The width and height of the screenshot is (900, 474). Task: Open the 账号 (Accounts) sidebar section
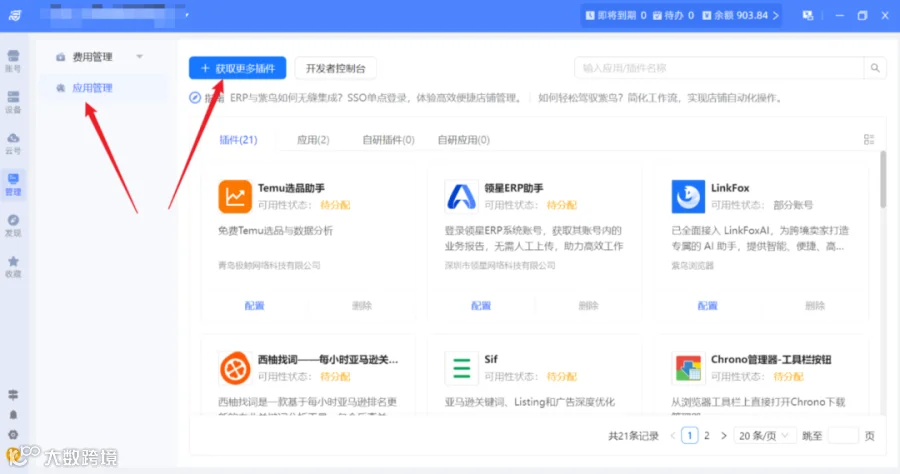tap(13, 60)
